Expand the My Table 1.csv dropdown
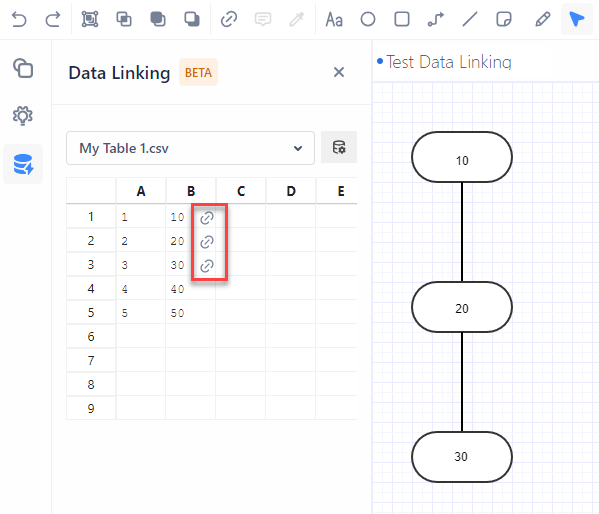Image resolution: width=599 pixels, height=514 pixels. [x=190, y=148]
